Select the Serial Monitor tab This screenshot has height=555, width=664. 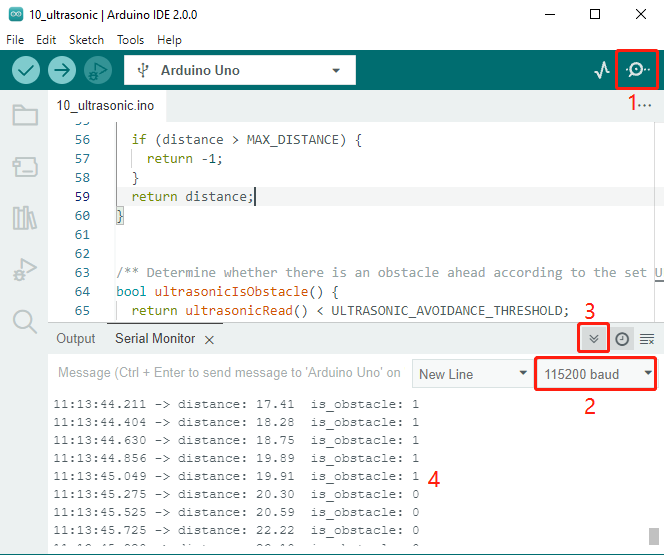point(155,339)
